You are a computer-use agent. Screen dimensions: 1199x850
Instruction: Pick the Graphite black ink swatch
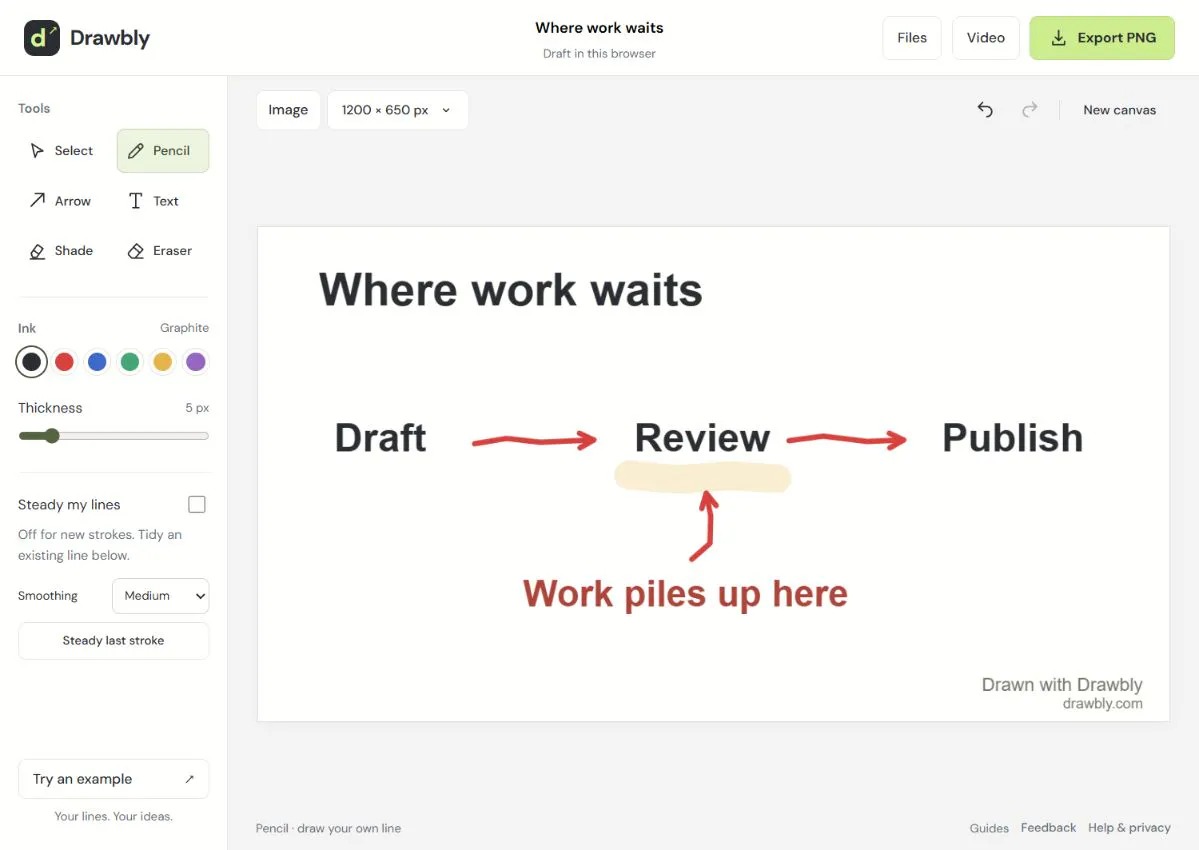click(31, 362)
